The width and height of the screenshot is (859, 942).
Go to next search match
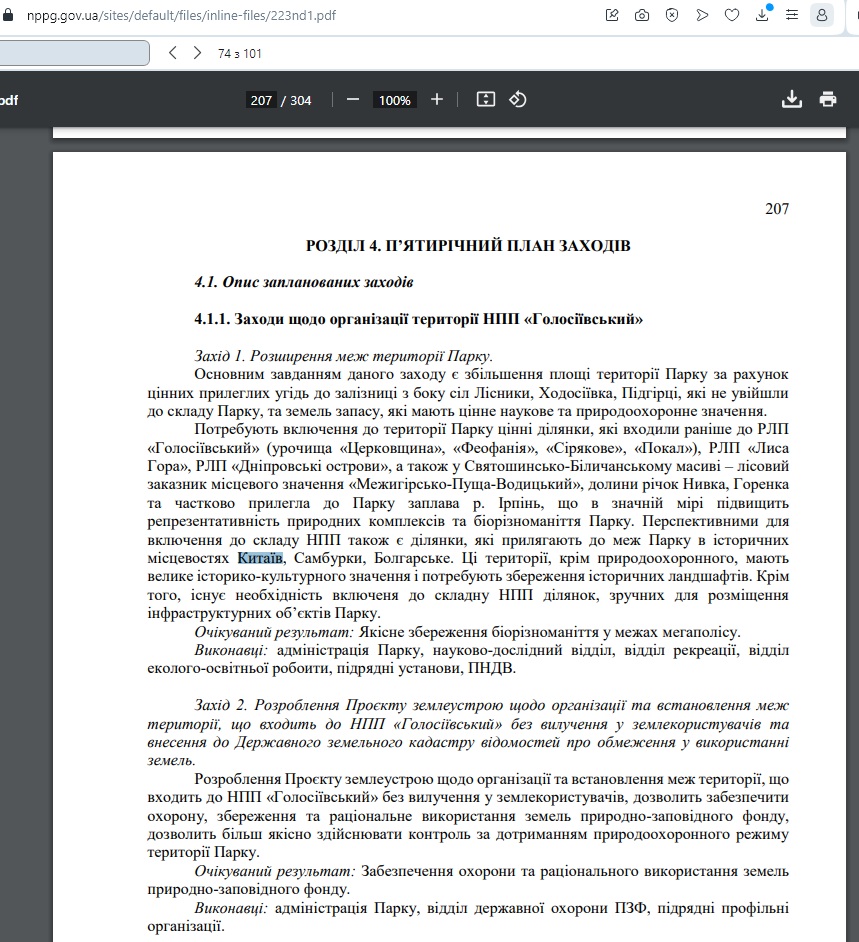click(x=197, y=53)
